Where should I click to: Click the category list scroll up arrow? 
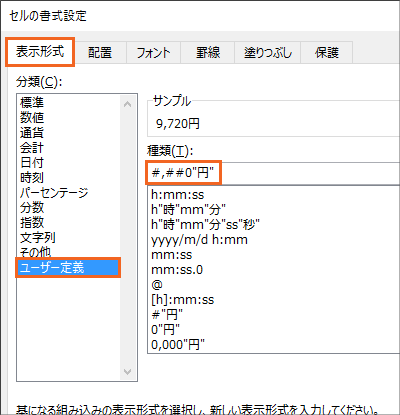tap(127, 104)
